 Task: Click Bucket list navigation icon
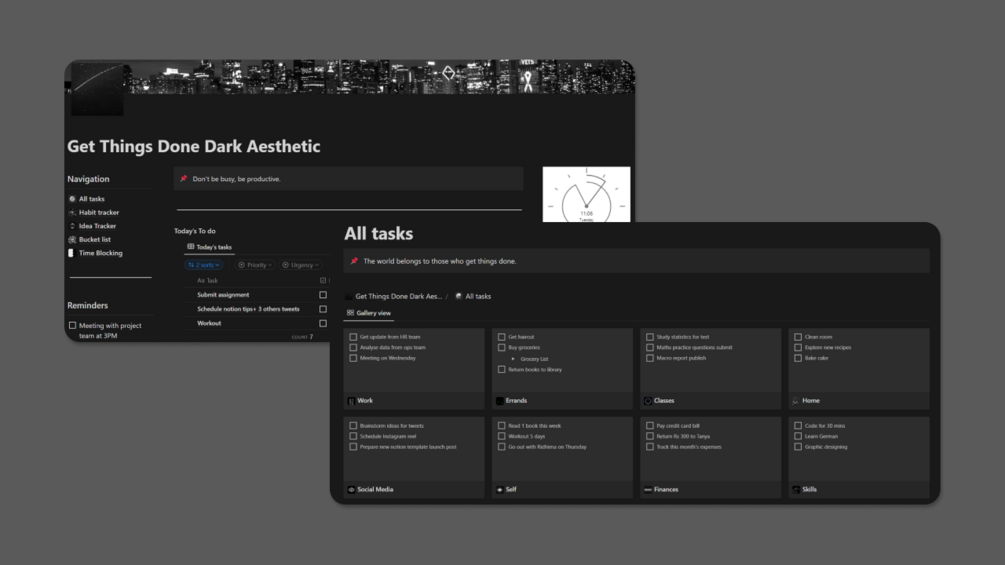(x=72, y=240)
